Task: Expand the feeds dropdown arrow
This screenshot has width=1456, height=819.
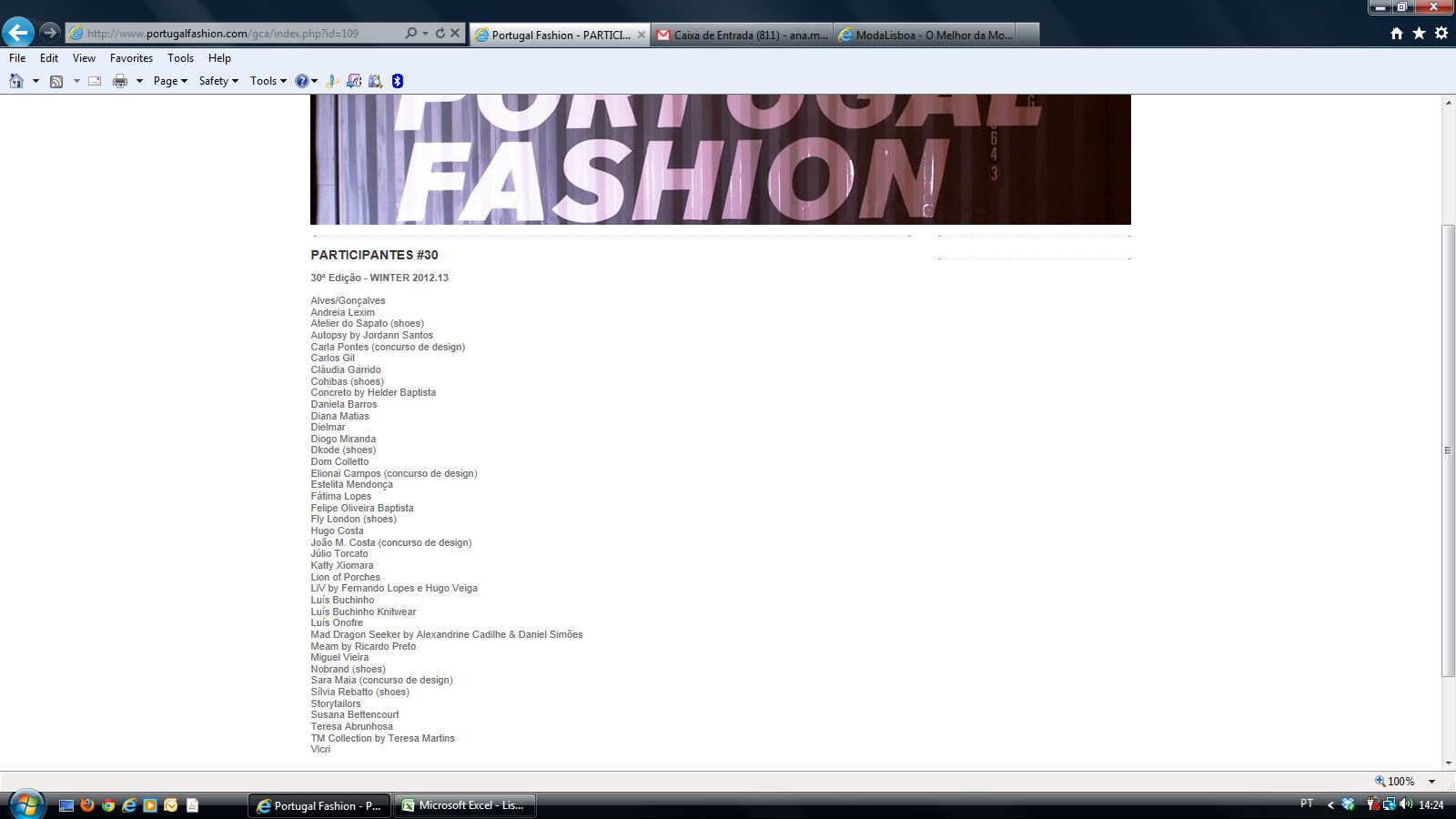Action: (x=76, y=81)
